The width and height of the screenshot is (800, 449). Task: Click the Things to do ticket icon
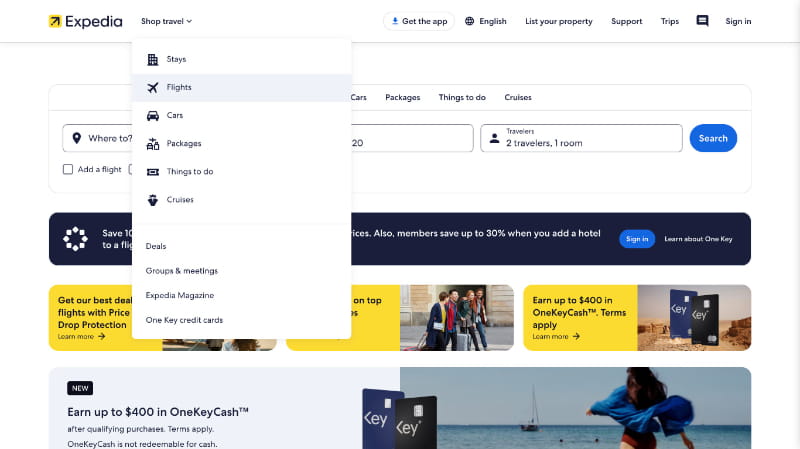153,172
